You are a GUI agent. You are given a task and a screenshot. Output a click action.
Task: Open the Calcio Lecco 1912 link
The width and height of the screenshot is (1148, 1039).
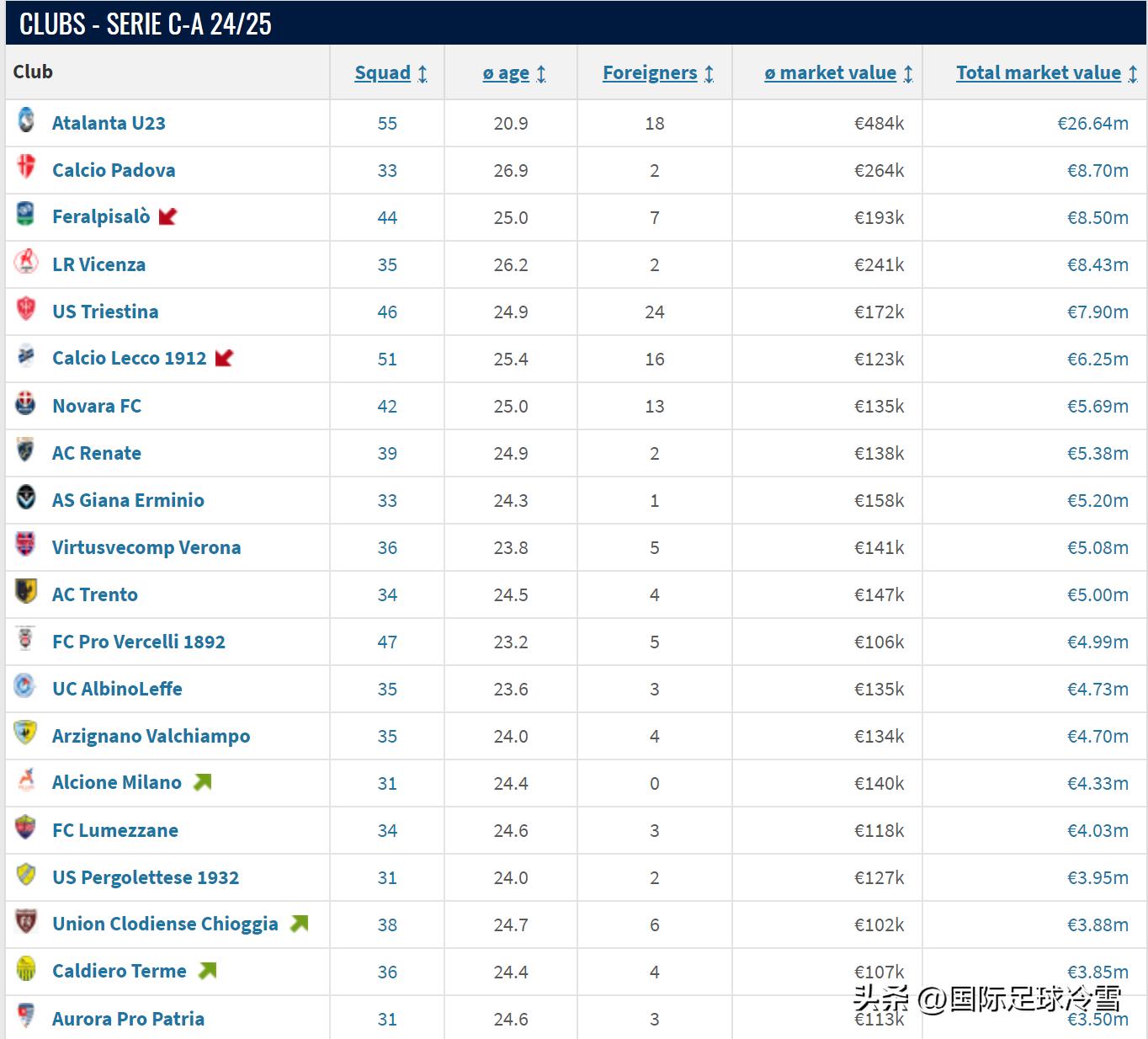(129, 359)
